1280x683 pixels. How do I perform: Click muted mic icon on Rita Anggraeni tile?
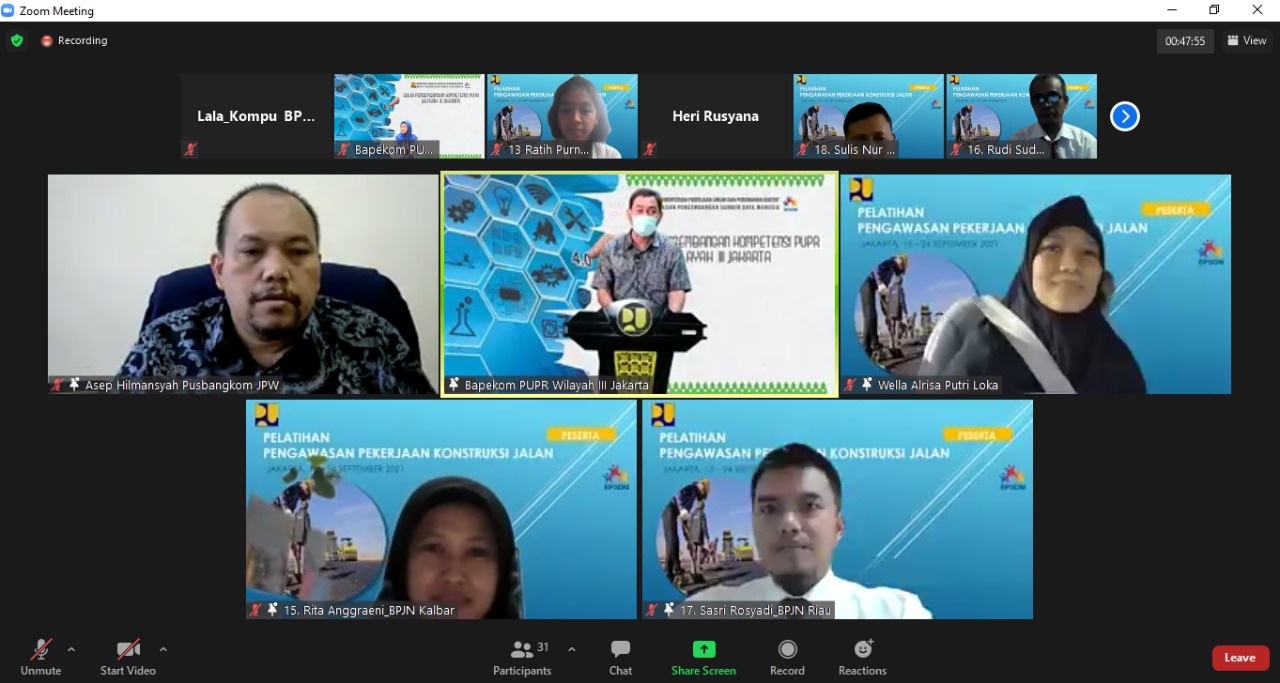256,610
